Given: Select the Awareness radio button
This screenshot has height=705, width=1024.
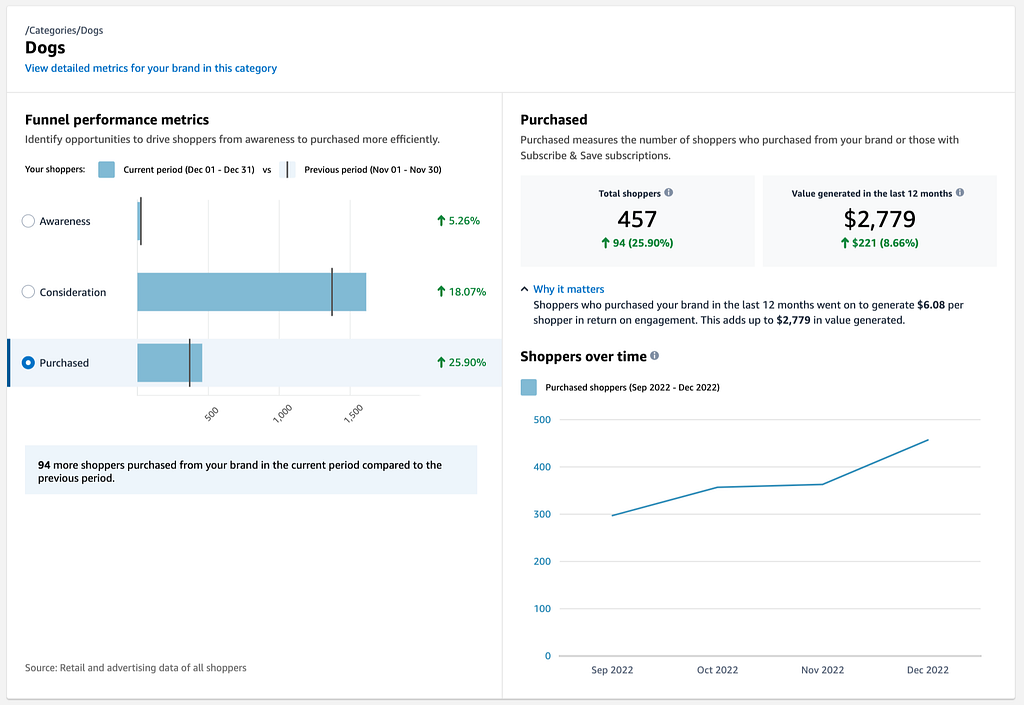Looking at the screenshot, I should pyautogui.click(x=28, y=221).
